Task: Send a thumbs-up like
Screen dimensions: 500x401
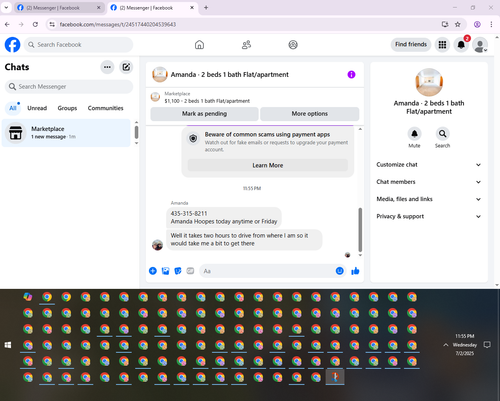Action: [355, 271]
